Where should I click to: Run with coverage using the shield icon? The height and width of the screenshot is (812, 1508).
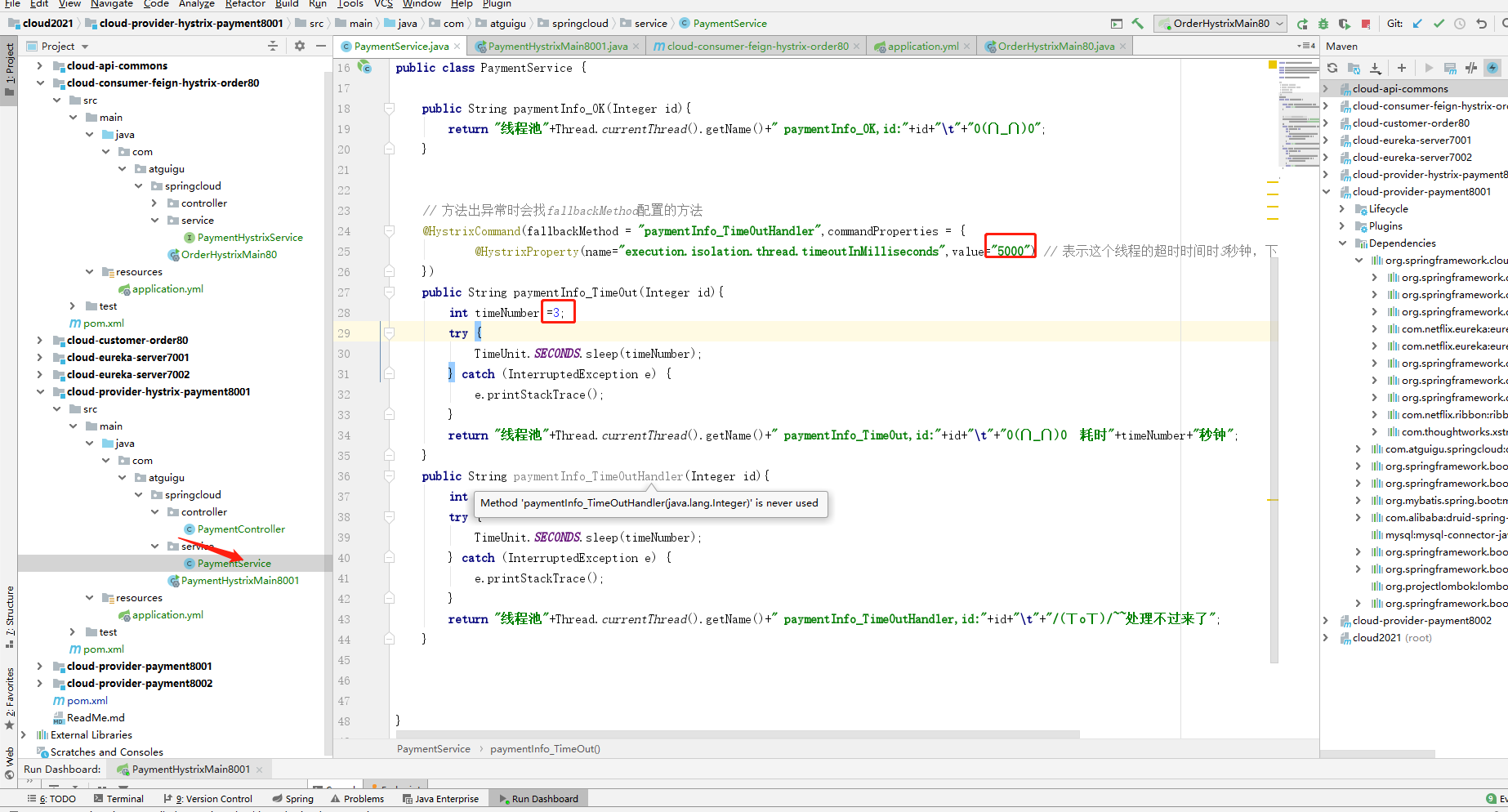coord(1345,24)
